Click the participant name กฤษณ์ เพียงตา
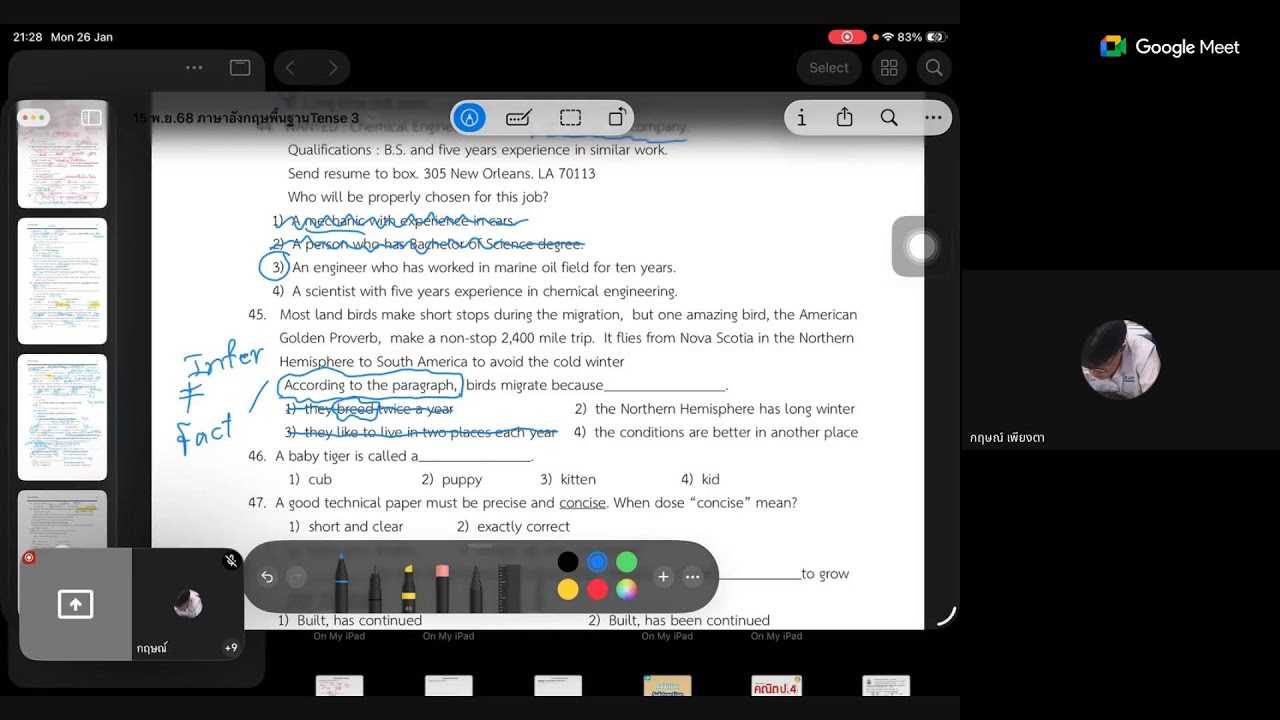 point(1007,438)
